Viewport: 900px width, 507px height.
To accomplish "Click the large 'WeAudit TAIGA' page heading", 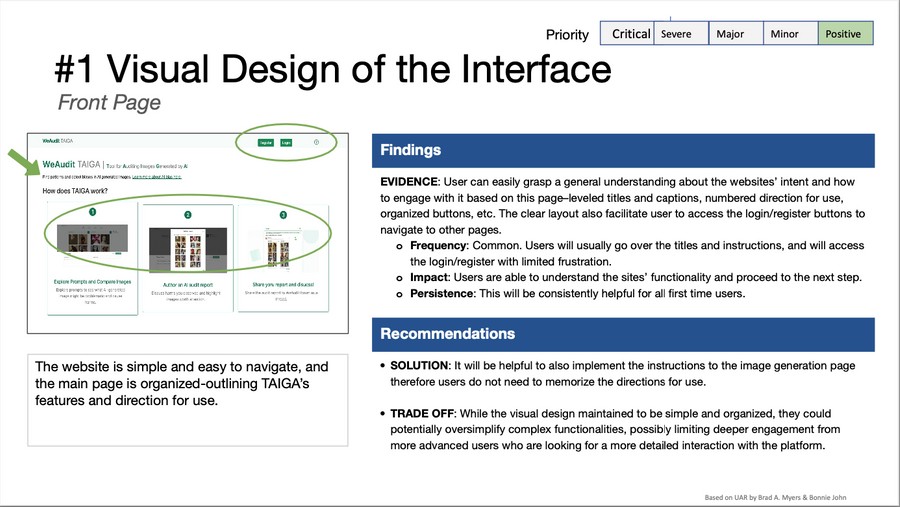I will pyautogui.click(x=71, y=164).
